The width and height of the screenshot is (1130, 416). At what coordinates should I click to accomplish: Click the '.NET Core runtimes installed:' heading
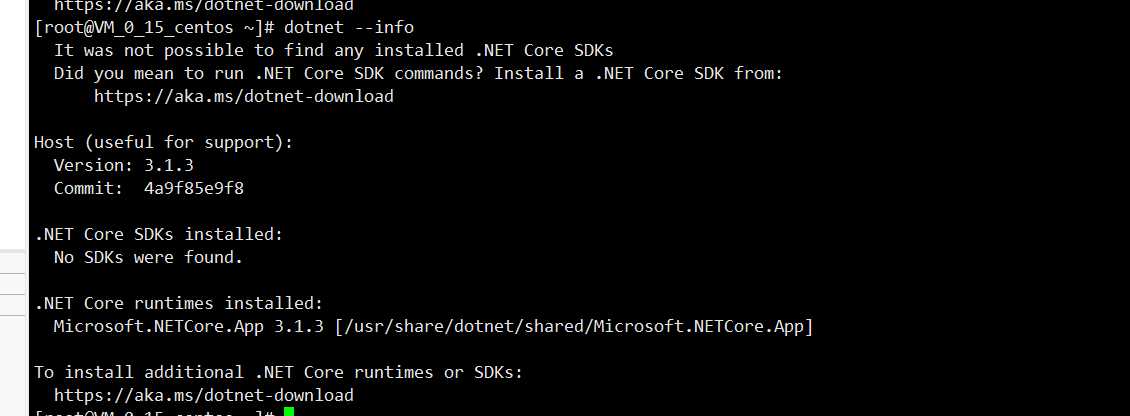tap(179, 304)
